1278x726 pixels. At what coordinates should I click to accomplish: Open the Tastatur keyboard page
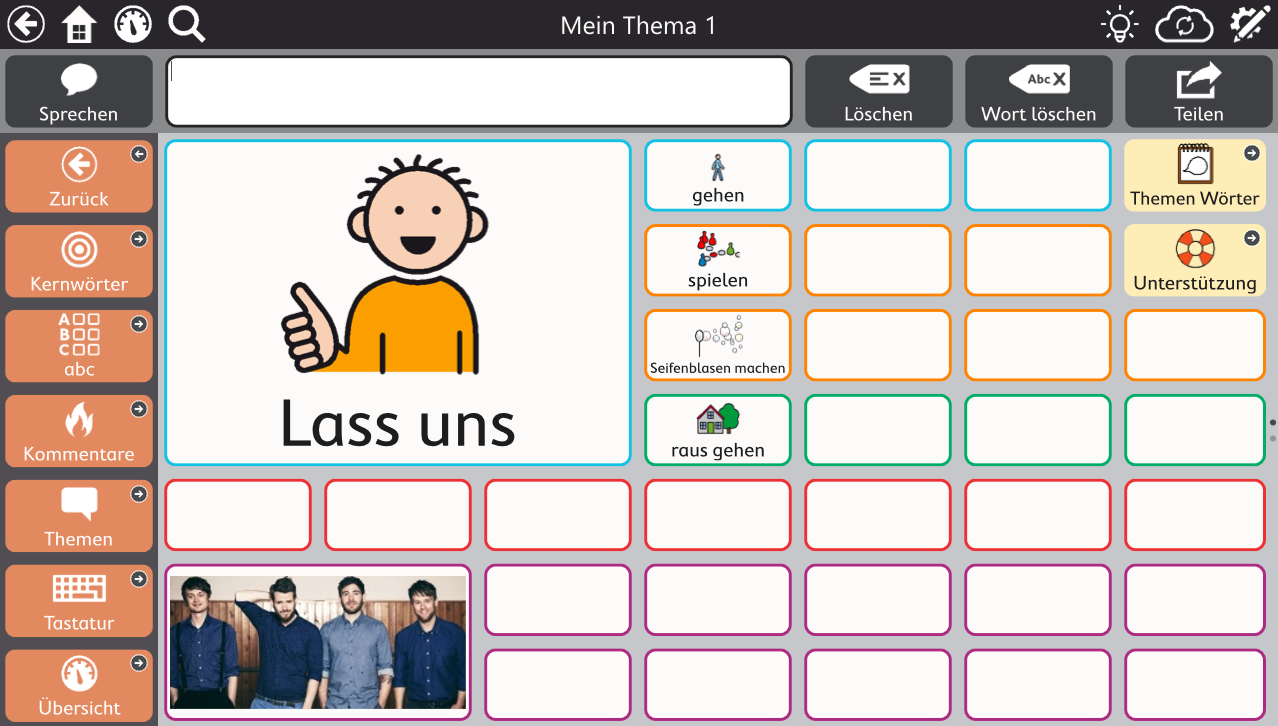(x=79, y=601)
